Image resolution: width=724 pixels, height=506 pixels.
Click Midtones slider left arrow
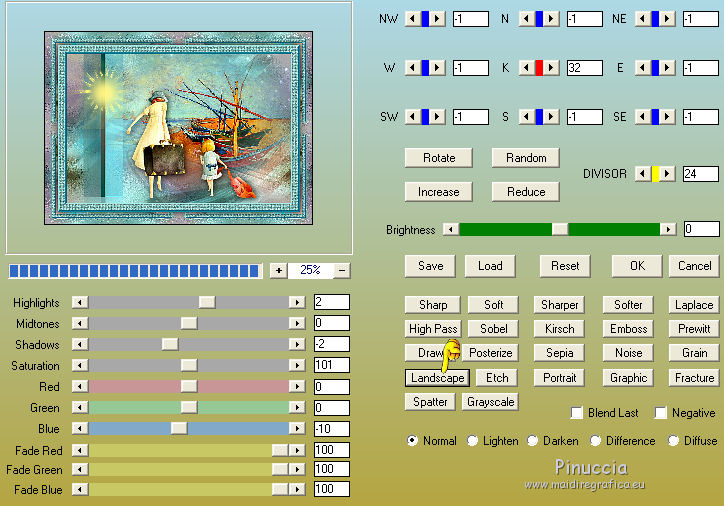coord(80,323)
